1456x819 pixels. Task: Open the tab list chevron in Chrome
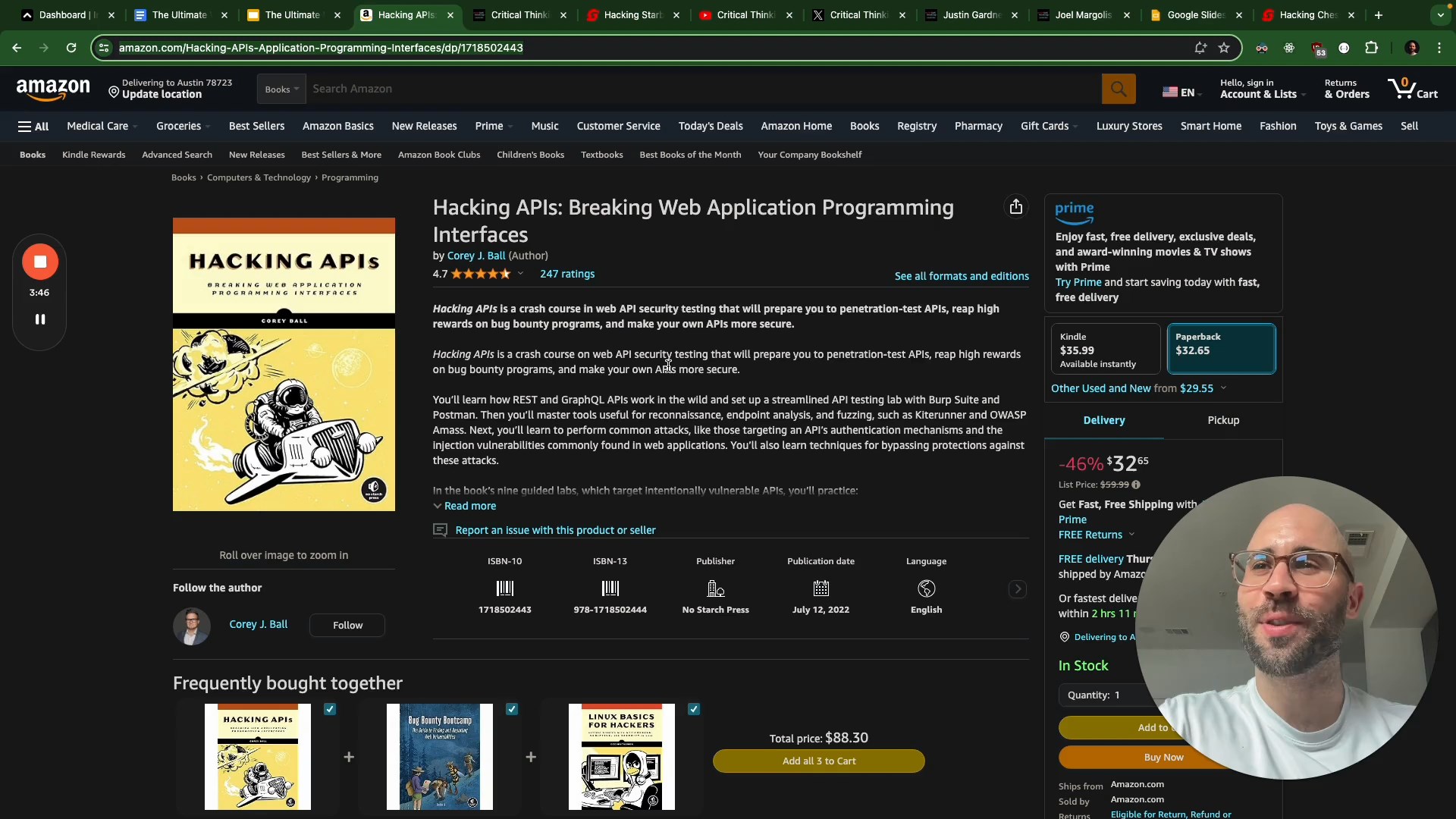(x=1440, y=15)
